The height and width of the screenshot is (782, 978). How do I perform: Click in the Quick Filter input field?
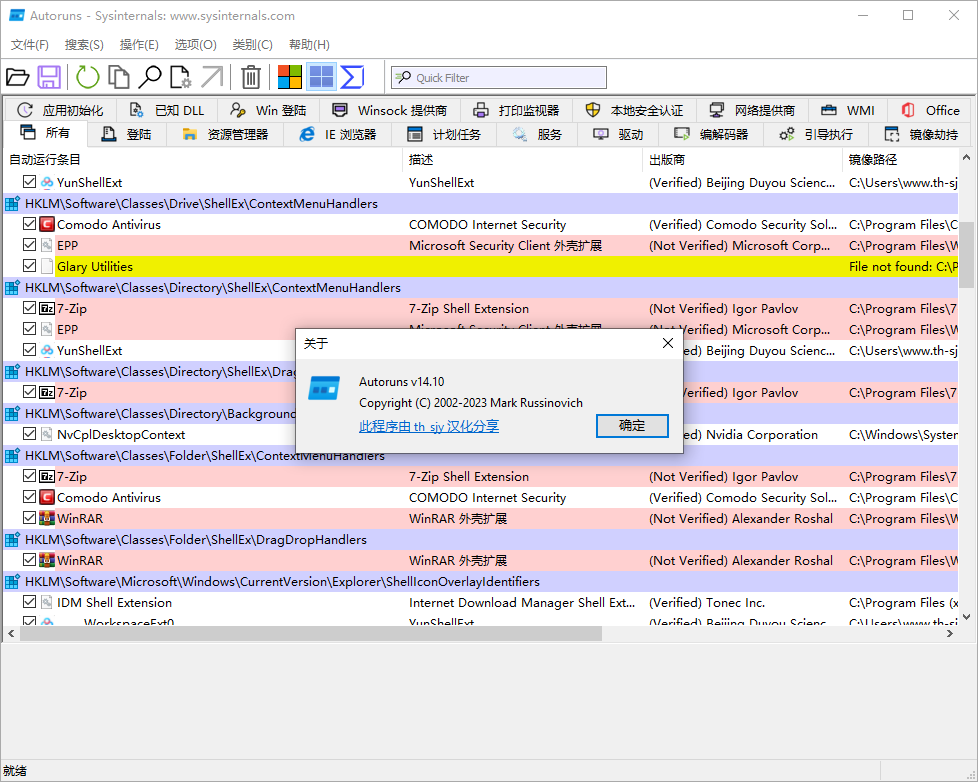[x=499, y=77]
